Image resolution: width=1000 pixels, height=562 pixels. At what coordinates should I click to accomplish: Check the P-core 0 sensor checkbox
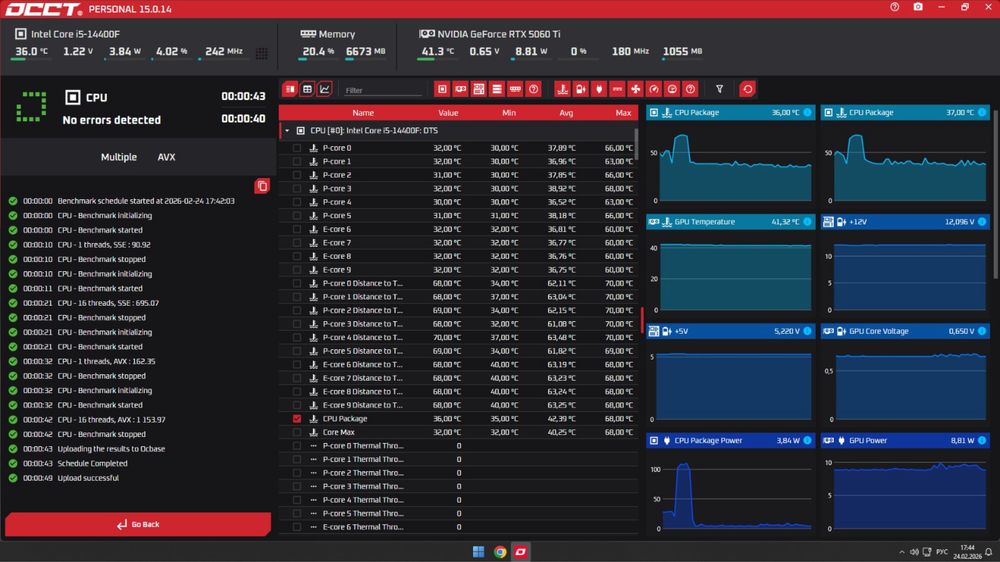point(297,147)
